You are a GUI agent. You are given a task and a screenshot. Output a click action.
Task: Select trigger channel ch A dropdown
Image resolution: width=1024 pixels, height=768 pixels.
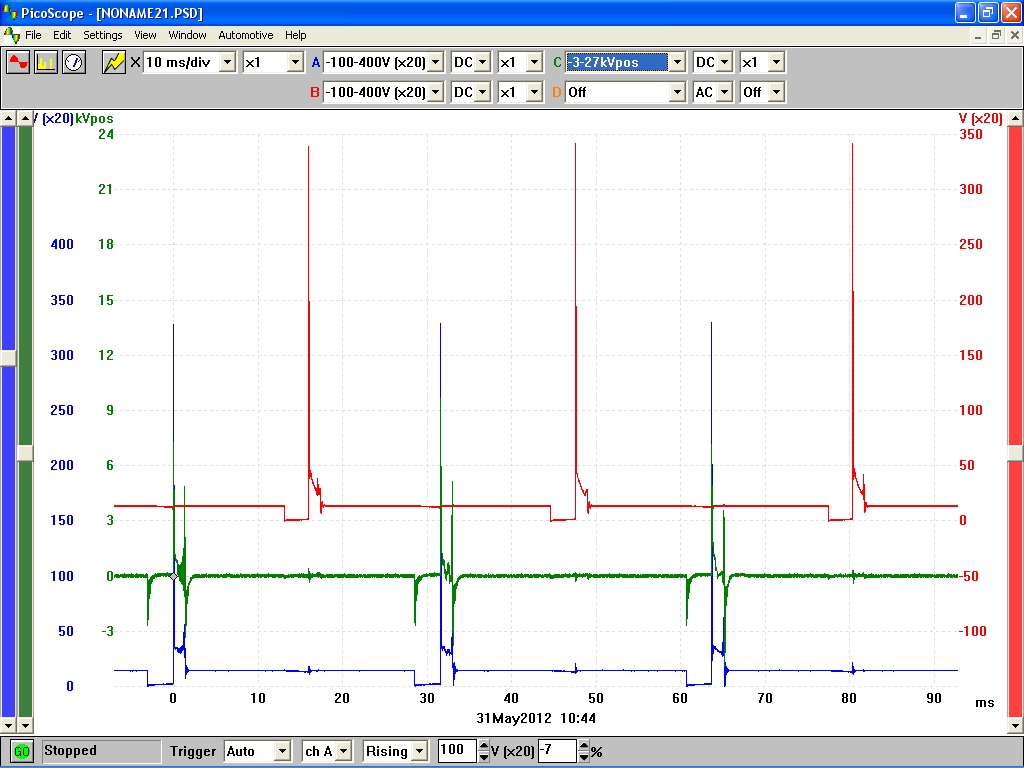point(343,751)
